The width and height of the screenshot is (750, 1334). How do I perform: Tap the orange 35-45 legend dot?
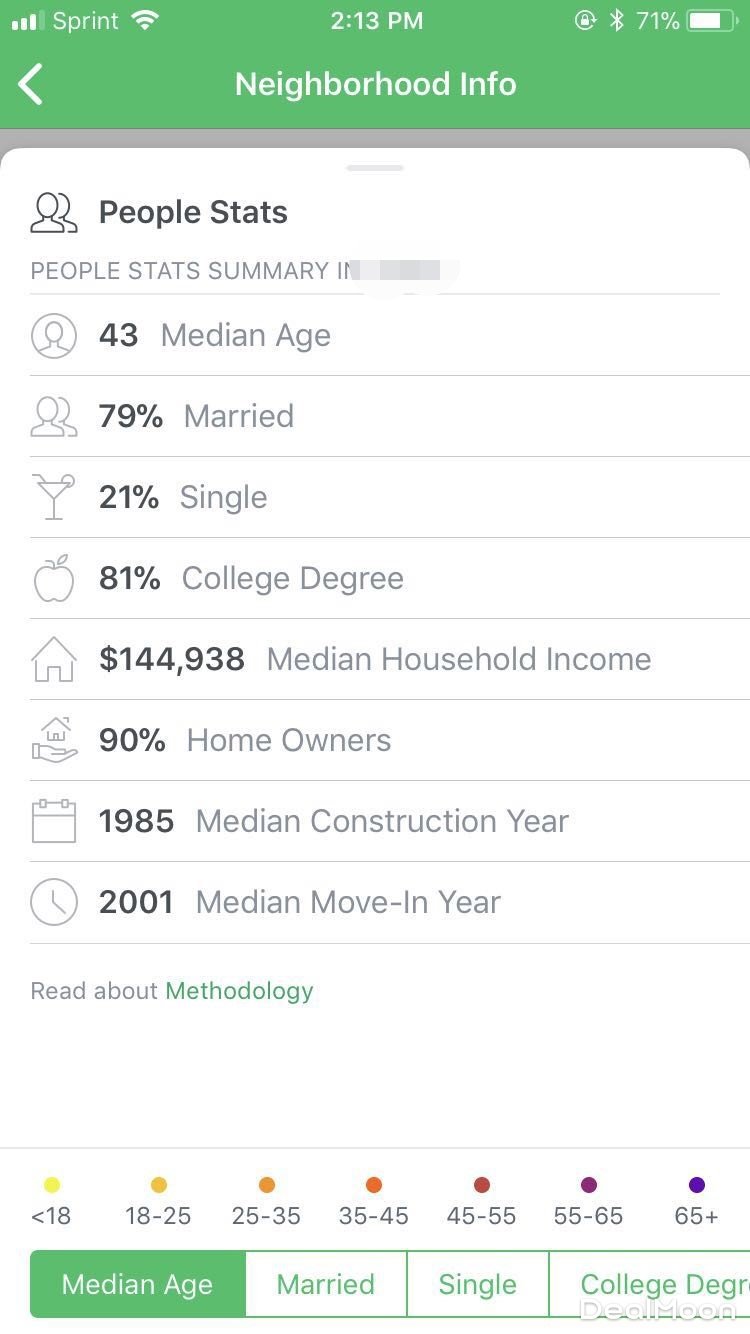coord(374,1185)
